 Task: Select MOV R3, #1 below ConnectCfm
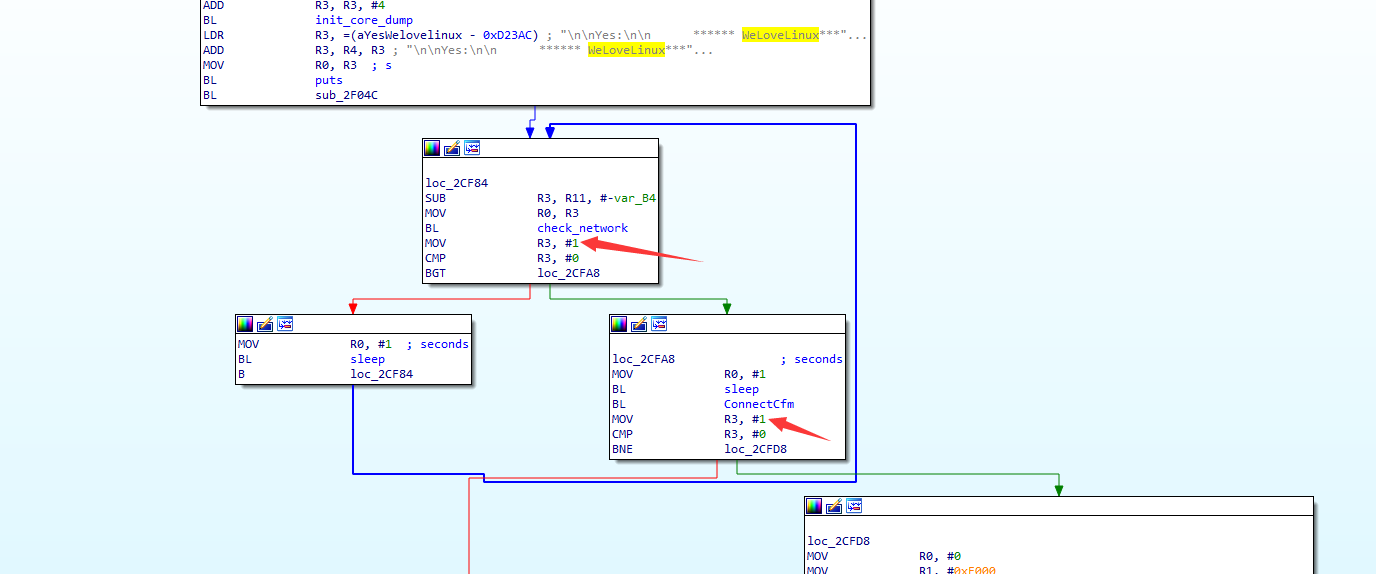689,419
